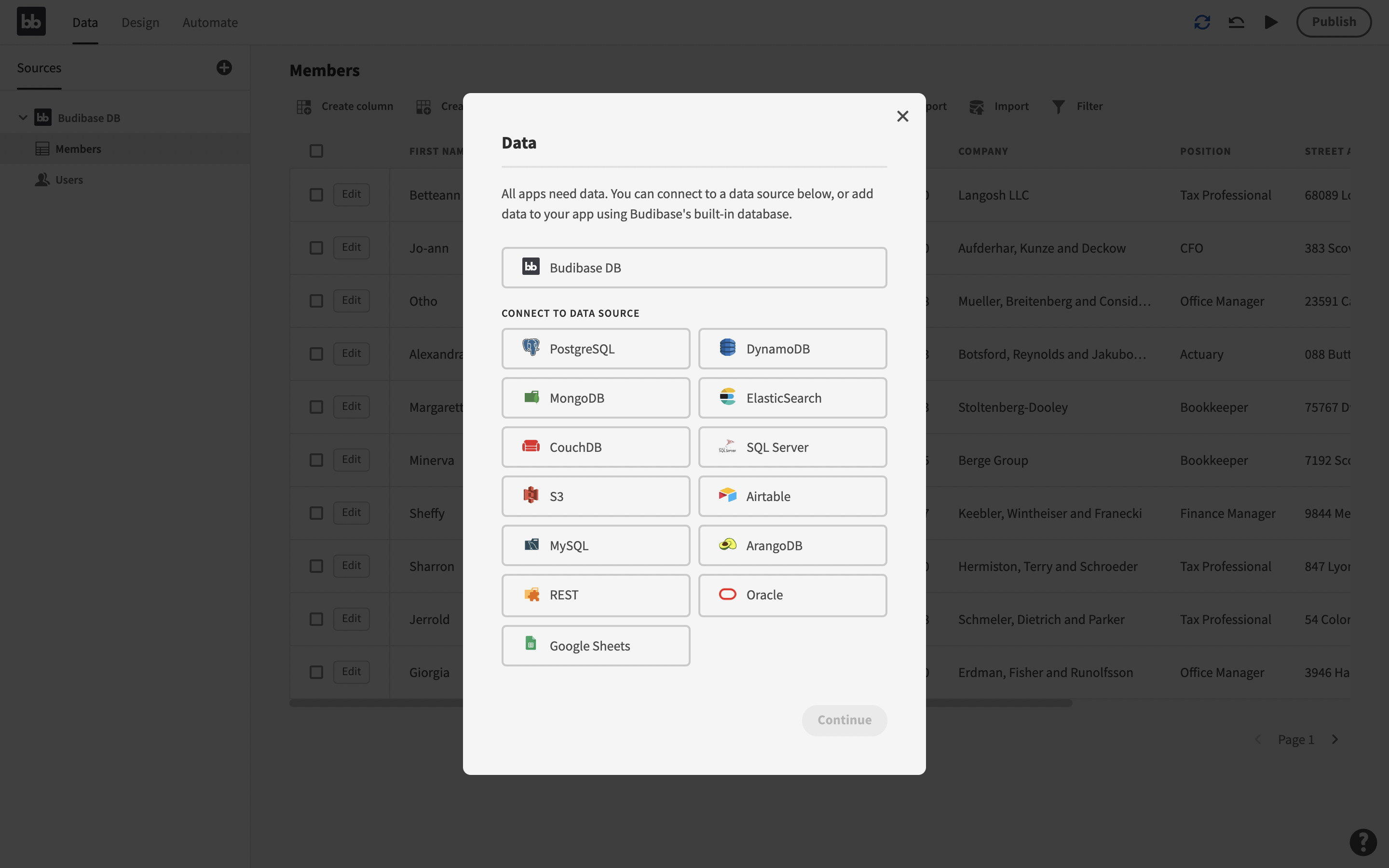Switch to the Design tab
This screenshot has height=868, width=1389.
click(139, 22)
